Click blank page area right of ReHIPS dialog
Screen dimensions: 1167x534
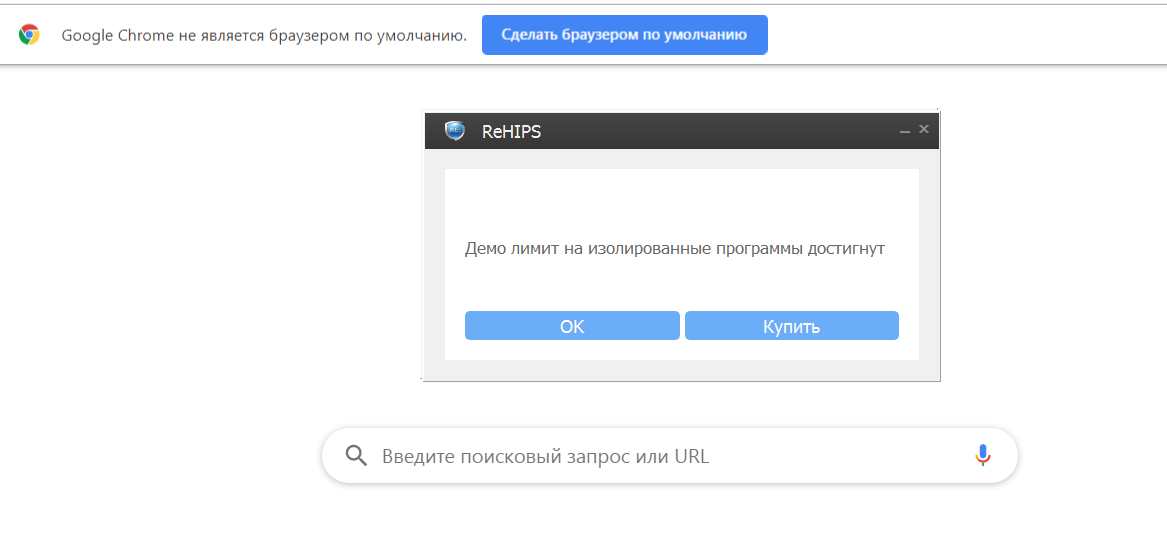coord(1050,250)
